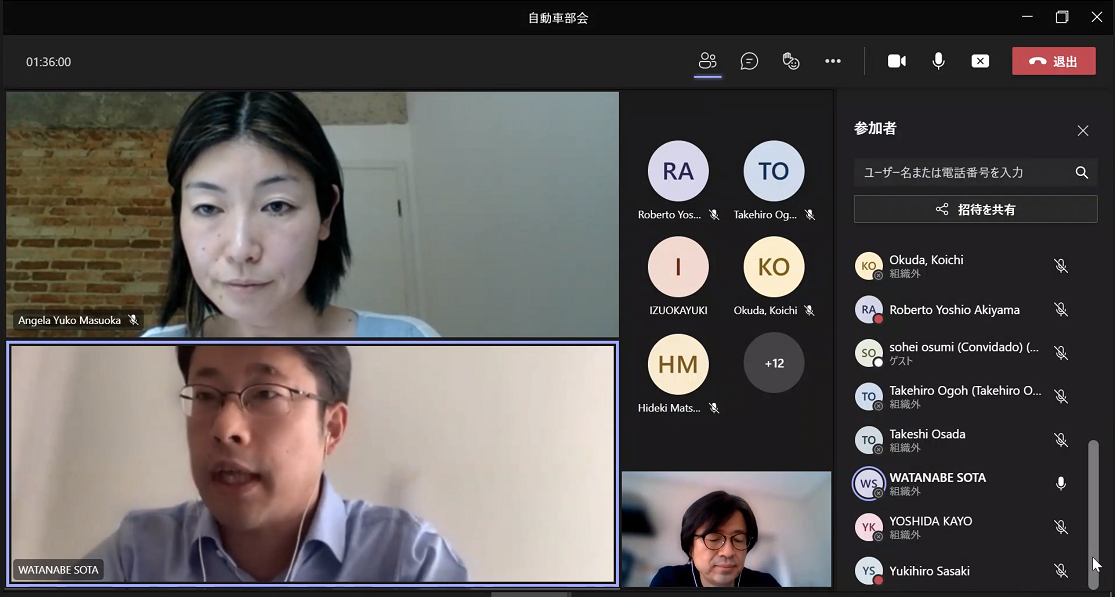Image resolution: width=1115 pixels, height=597 pixels.
Task: Close the 参加者 participants panel
Action: click(x=1083, y=131)
